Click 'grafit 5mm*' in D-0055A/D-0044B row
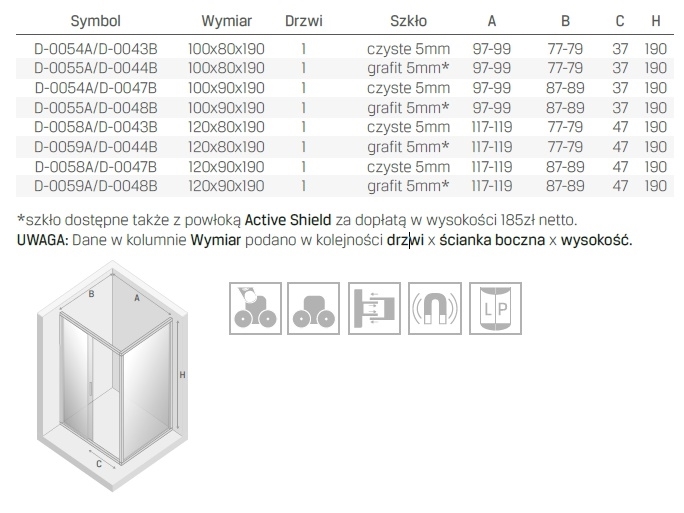This screenshot has height=513, width=684. 408,68
